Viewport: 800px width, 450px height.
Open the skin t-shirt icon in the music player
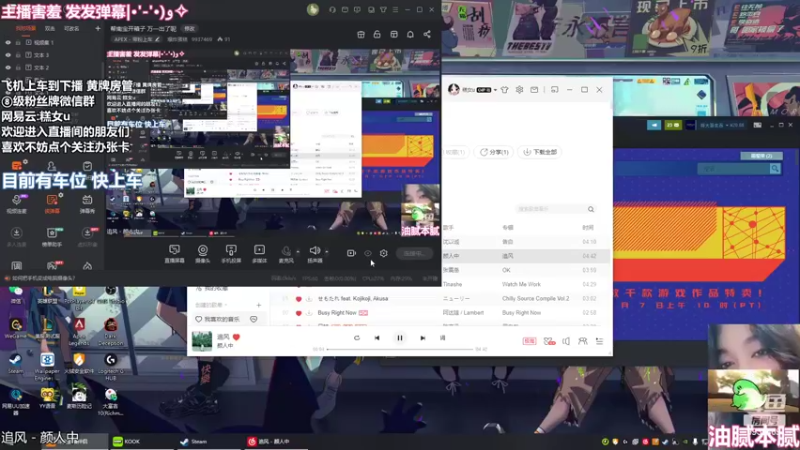click(505, 90)
